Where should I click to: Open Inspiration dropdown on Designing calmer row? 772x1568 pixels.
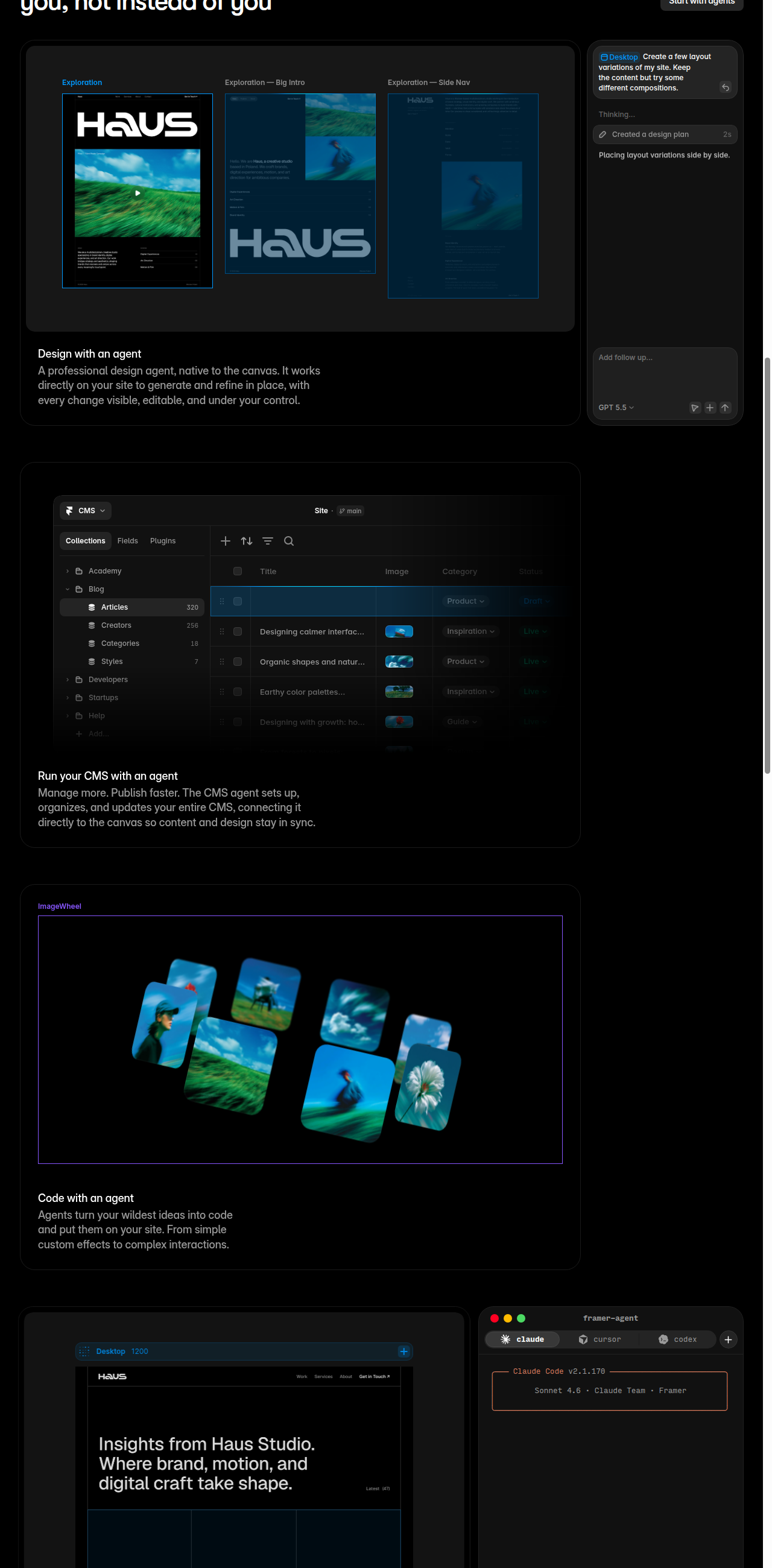[x=470, y=632]
